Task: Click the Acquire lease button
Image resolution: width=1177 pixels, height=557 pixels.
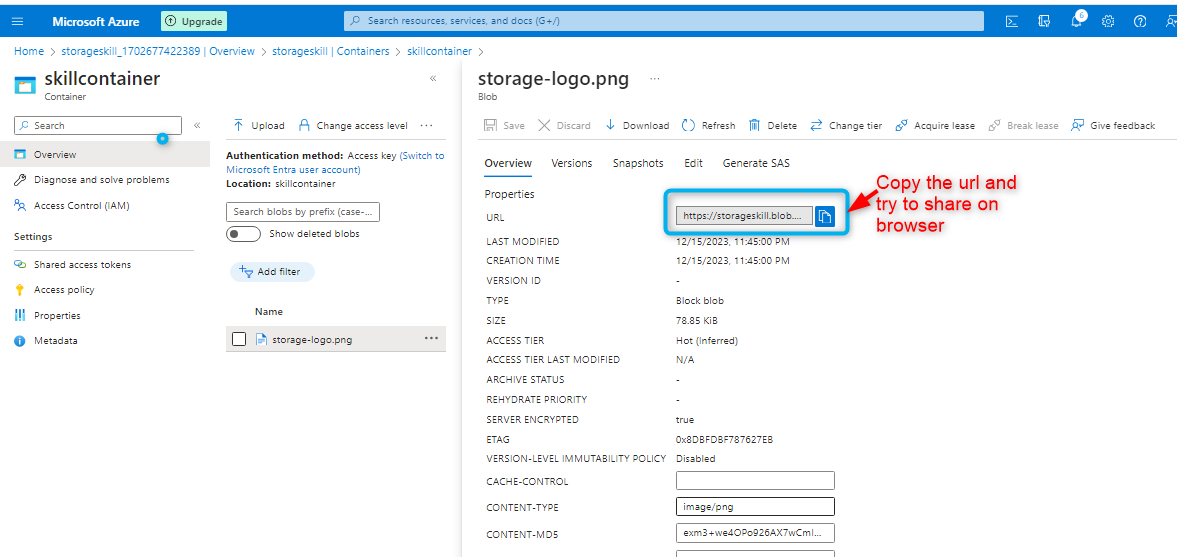Action: point(934,126)
